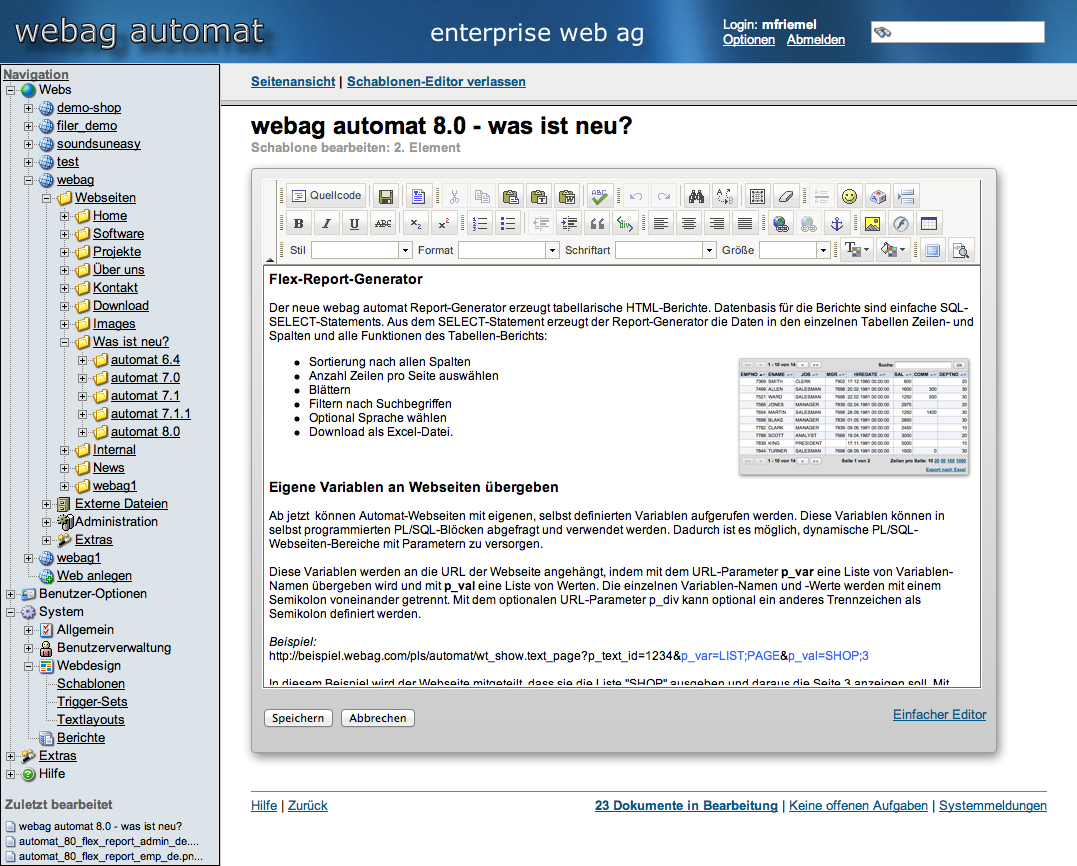Insert an image with the picture icon
1077x866 pixels.
pos(872,223)
